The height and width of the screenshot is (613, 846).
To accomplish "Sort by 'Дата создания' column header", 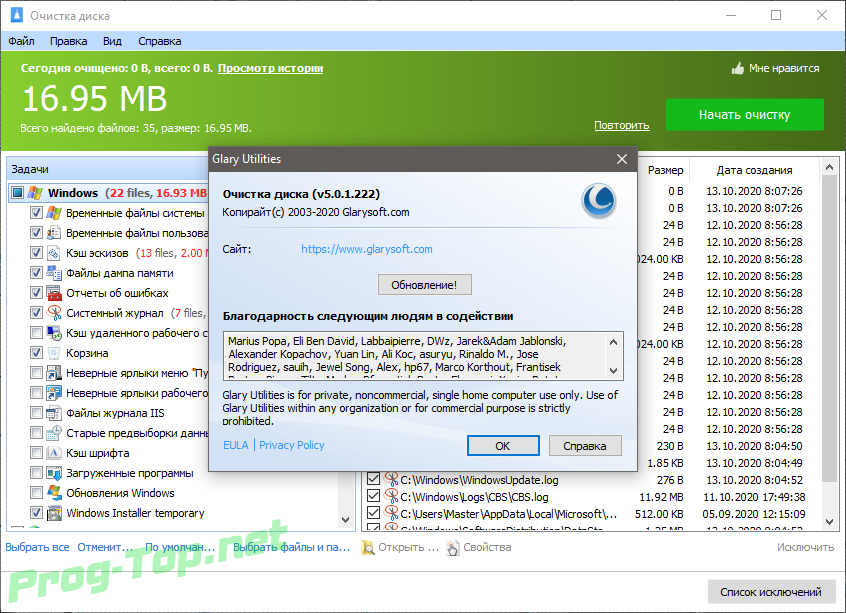I will click(x=754, y=171).
